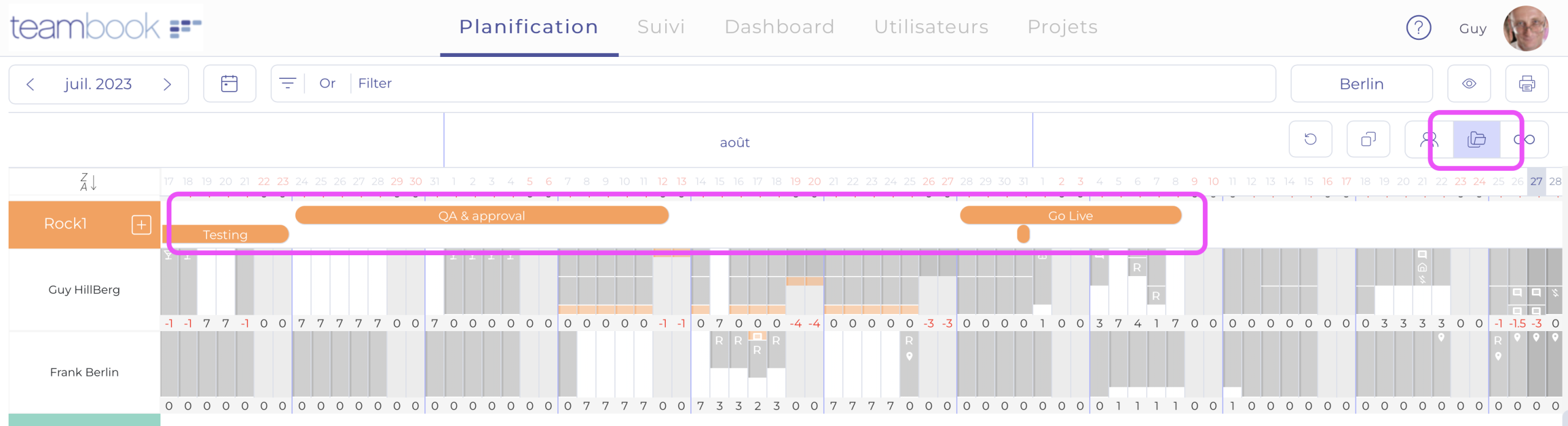Screen dimensions: 1568x426
Task: Switch to user planning view
Action: point(1429,140)
